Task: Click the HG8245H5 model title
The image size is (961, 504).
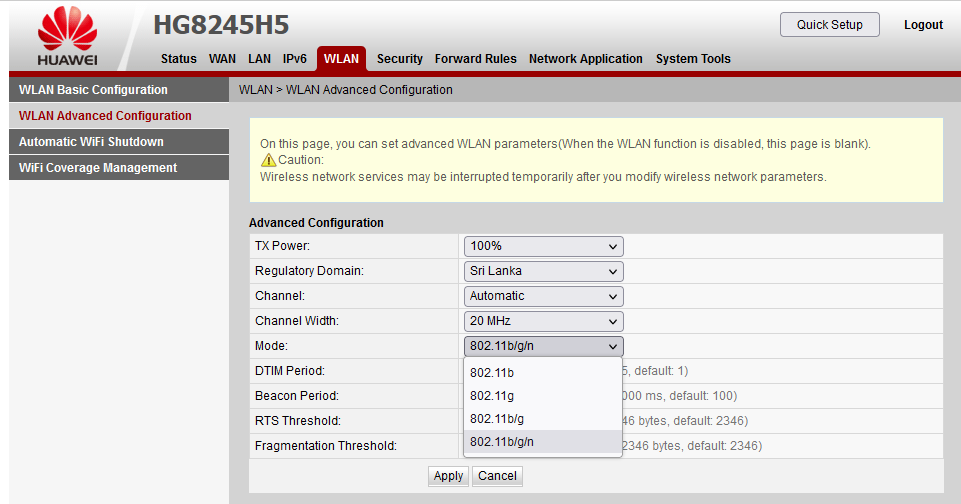Action: pyautogui.click(x=221, y=25)
